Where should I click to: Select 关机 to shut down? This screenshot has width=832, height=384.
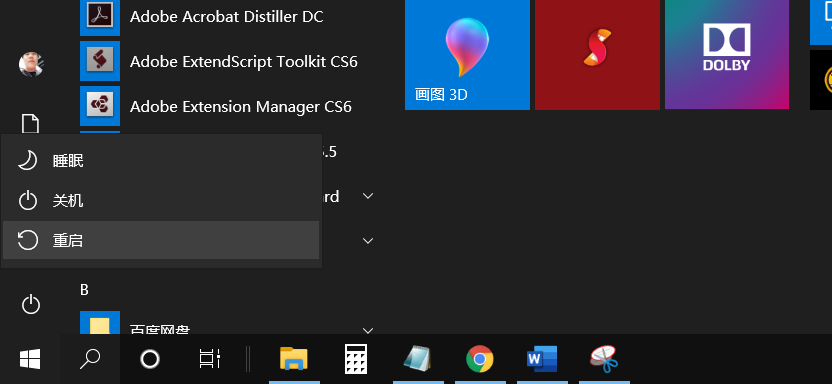pos(161,200)
